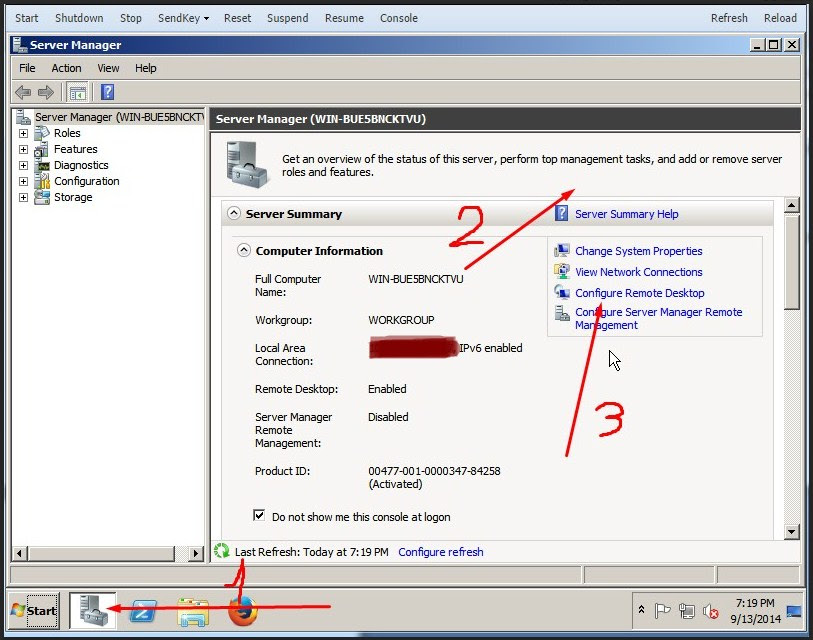Image resolution: width=813 pixels, height=640 pixels.
Task: Click the tree pane scroll left arrow
Action: pos(20,553)
